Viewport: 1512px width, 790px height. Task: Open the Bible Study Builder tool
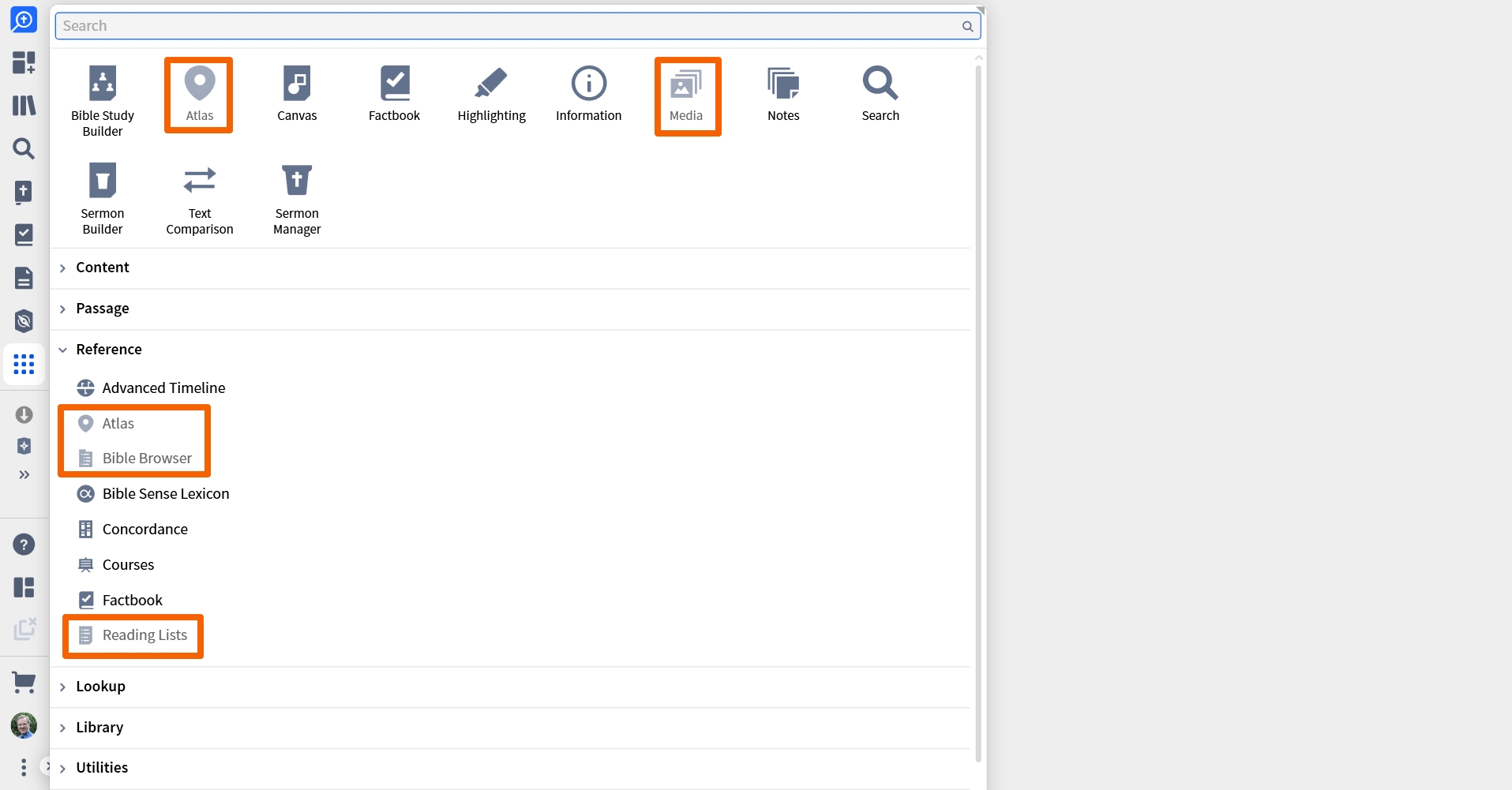point(103,101)
